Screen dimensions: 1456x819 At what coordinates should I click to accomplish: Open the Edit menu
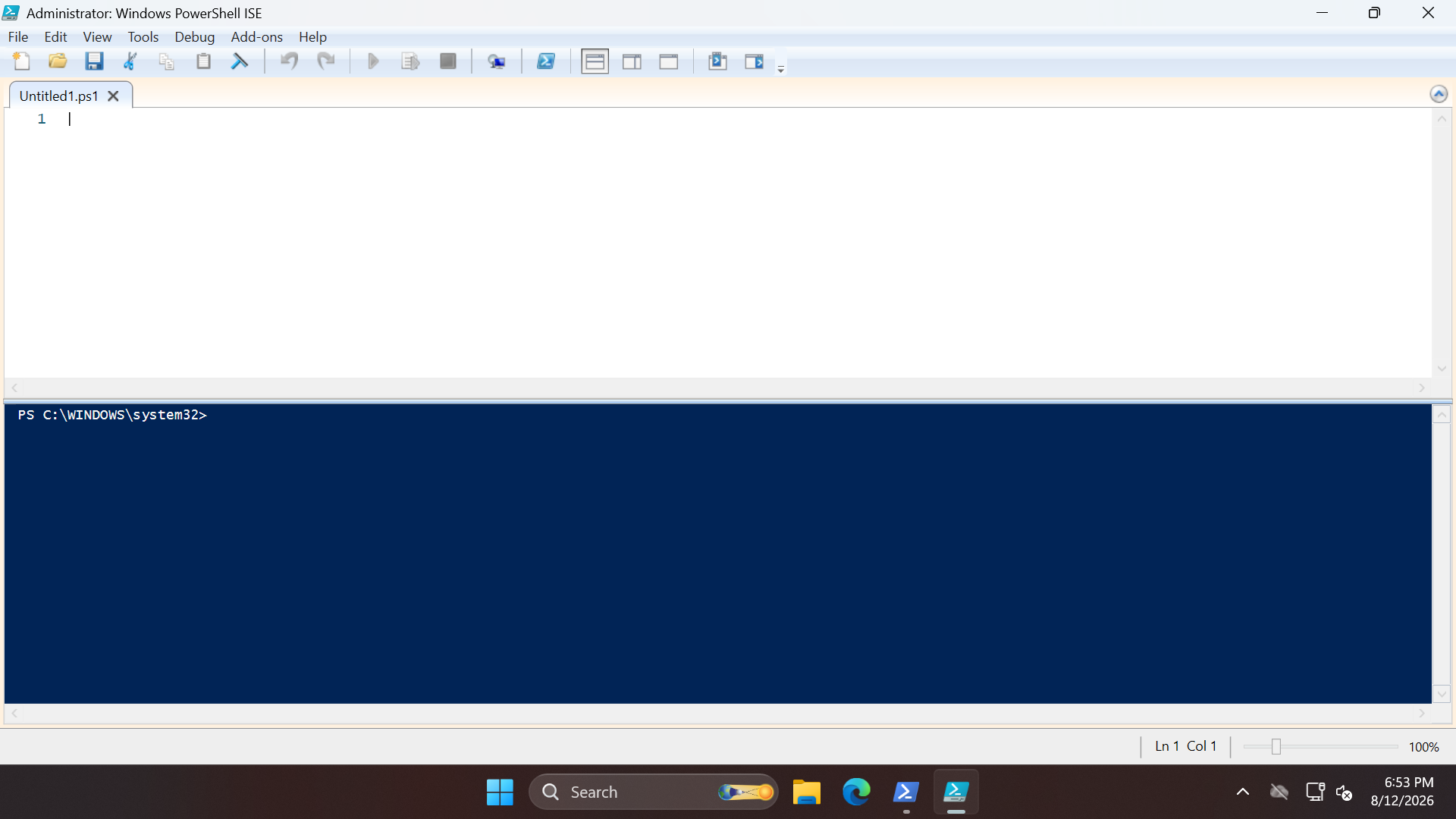click(55, 36)
